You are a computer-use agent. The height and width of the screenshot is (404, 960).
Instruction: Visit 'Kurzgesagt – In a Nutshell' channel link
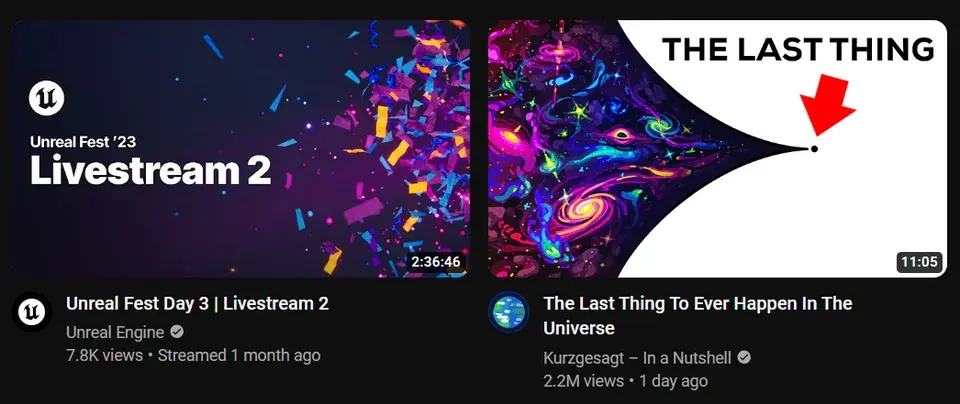[637, 357]
